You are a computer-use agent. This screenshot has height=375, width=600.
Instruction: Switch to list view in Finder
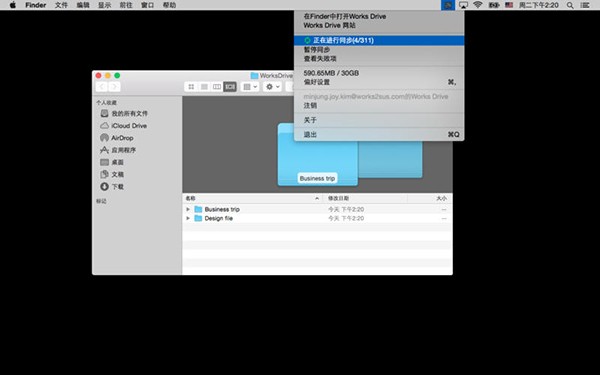coord(204,87)
